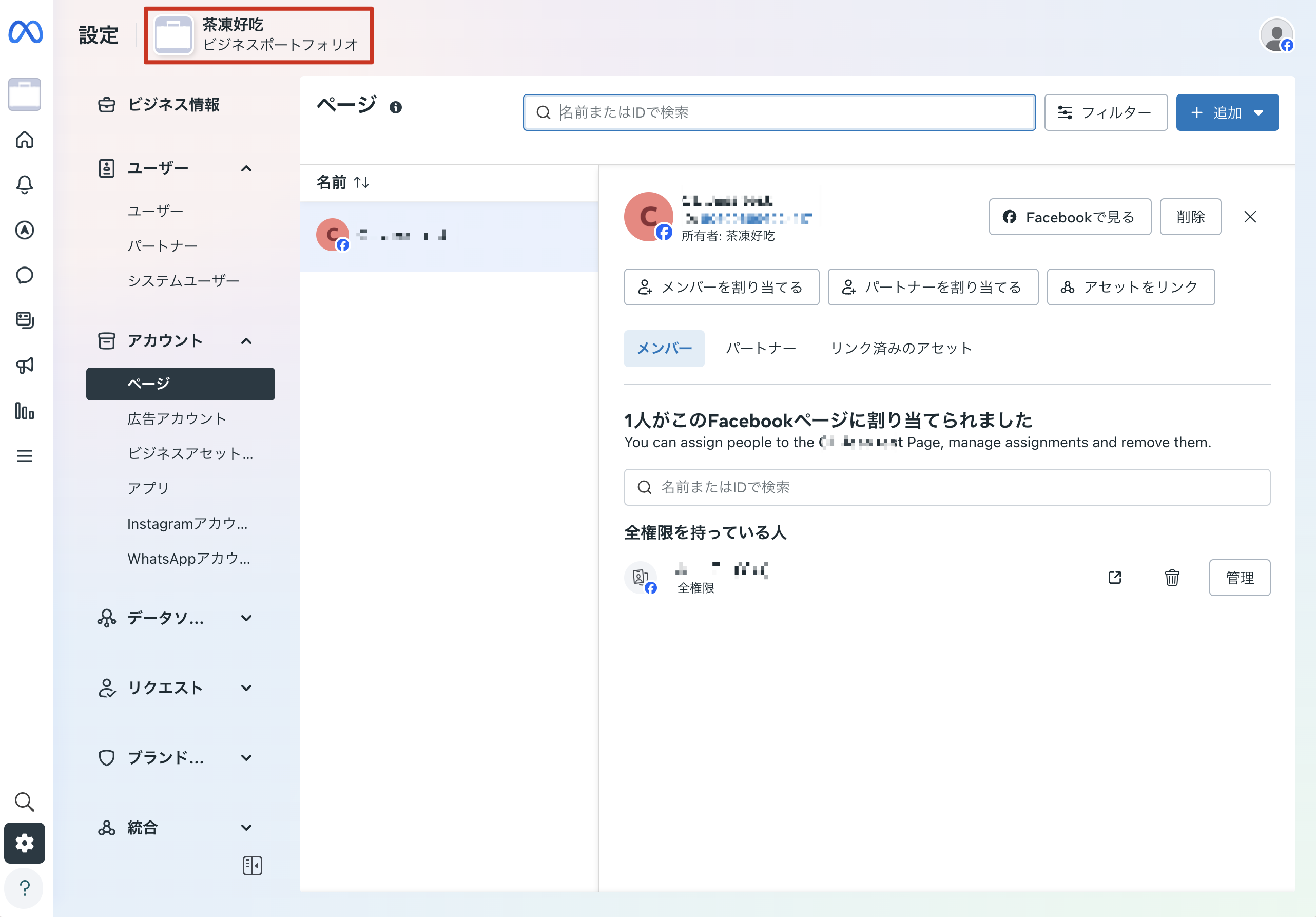This screenshot has height=917, width=1316.
Task: Click パートナーを割り当てる button
Action: (933, 288)
